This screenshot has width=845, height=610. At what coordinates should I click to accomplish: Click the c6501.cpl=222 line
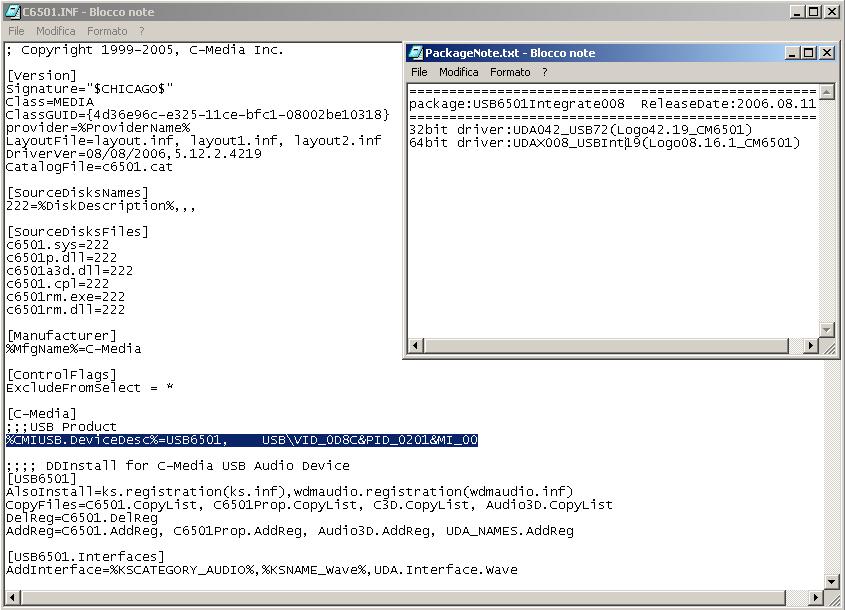tap(57, 283)
